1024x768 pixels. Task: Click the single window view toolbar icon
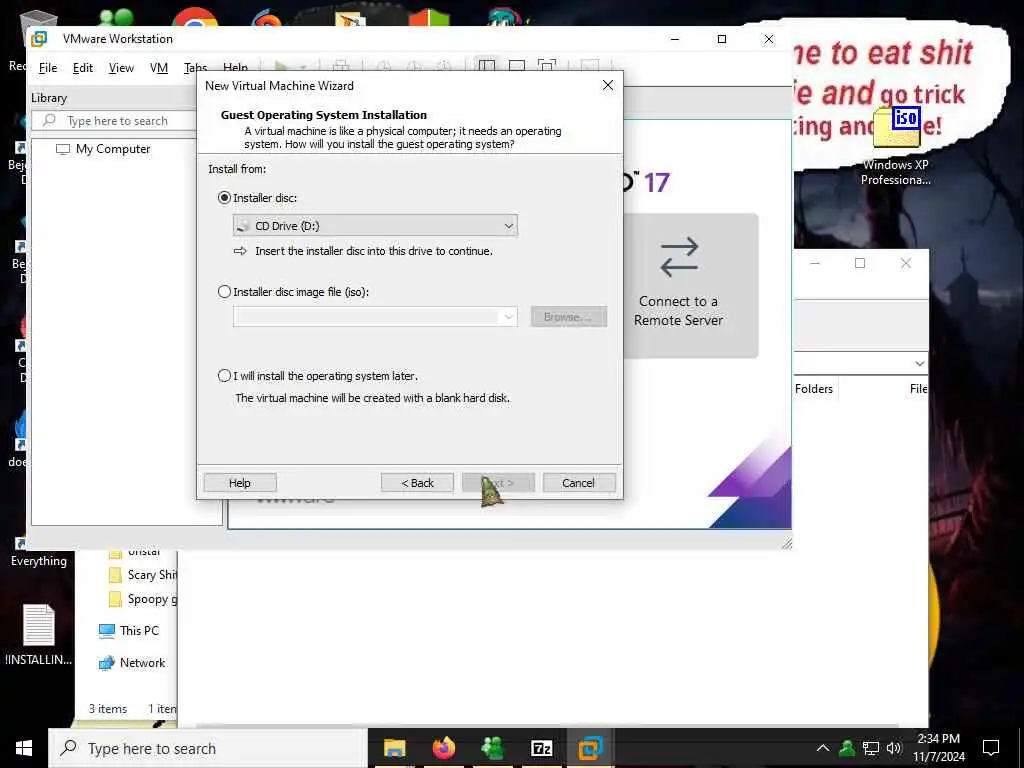coord(517,65)
